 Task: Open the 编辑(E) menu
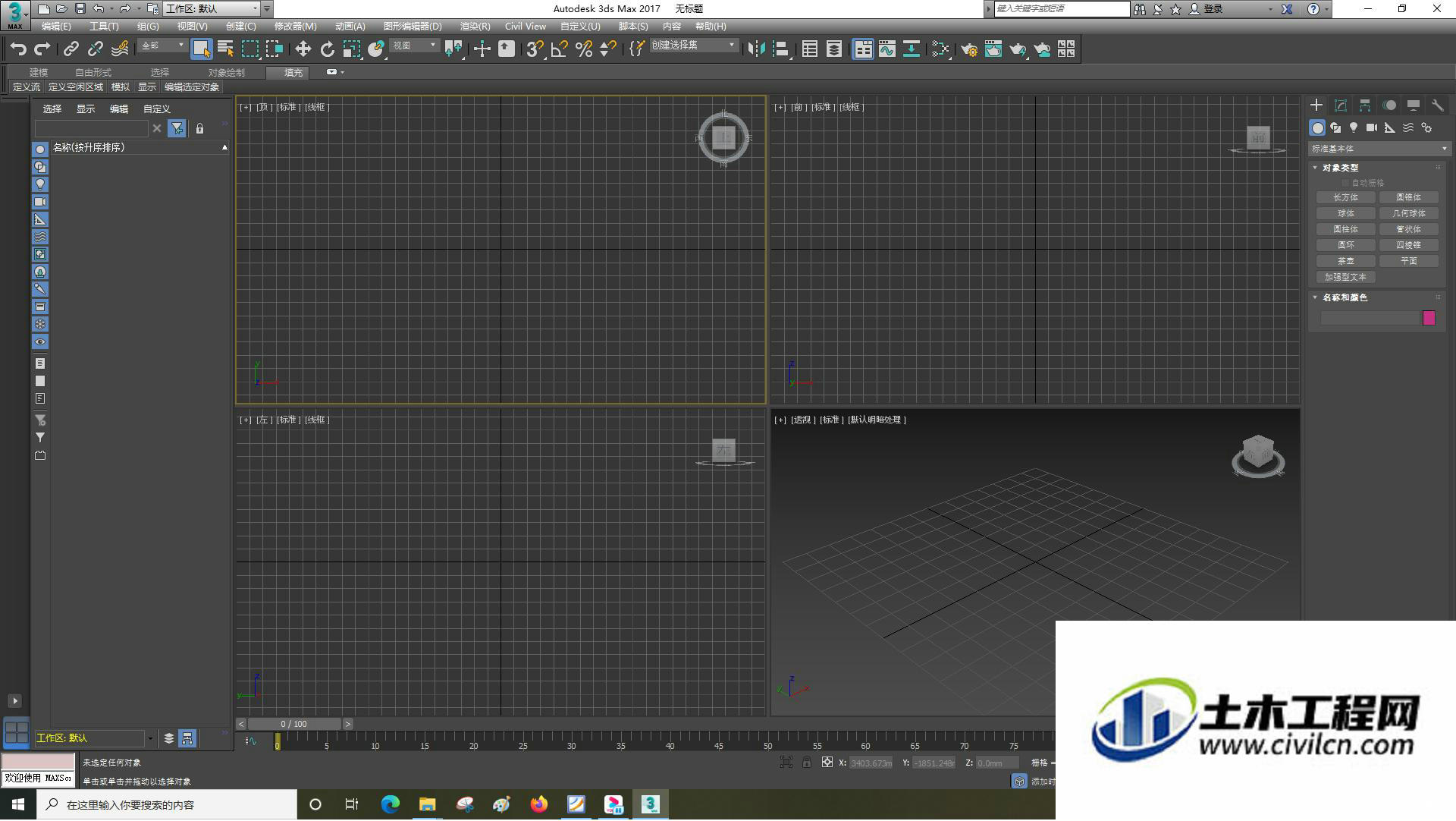click(x=56, y=27)
